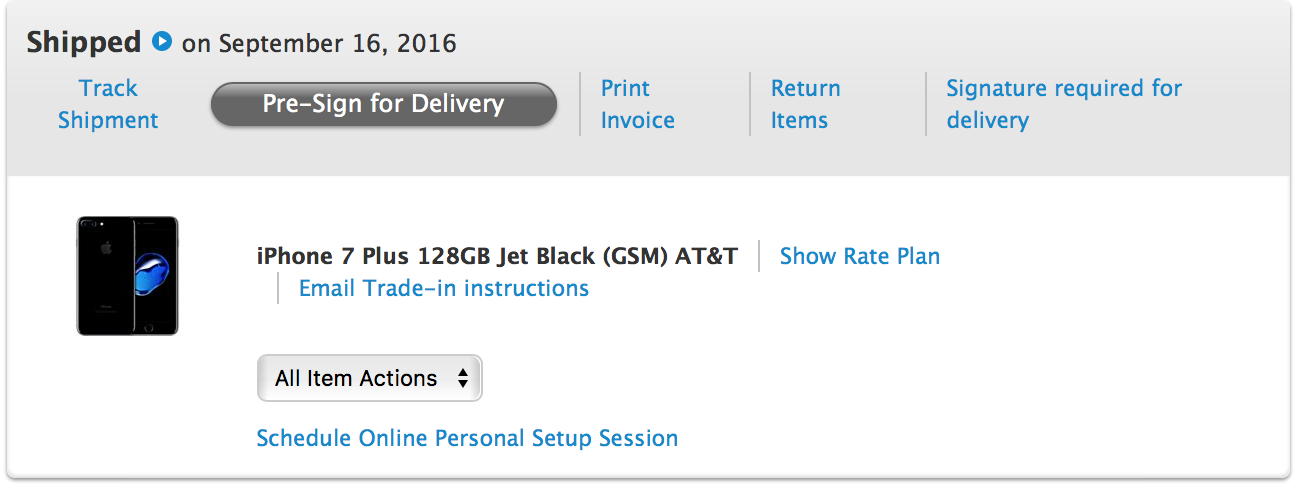Click the iPhone 7 Plus 128GB Jet Black title

click(497, 256)
